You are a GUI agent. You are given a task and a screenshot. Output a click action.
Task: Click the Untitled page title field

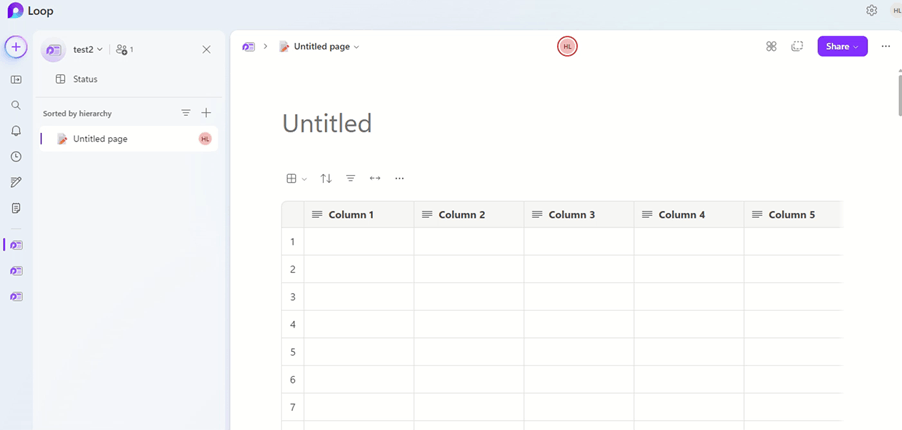coord(327,123)
